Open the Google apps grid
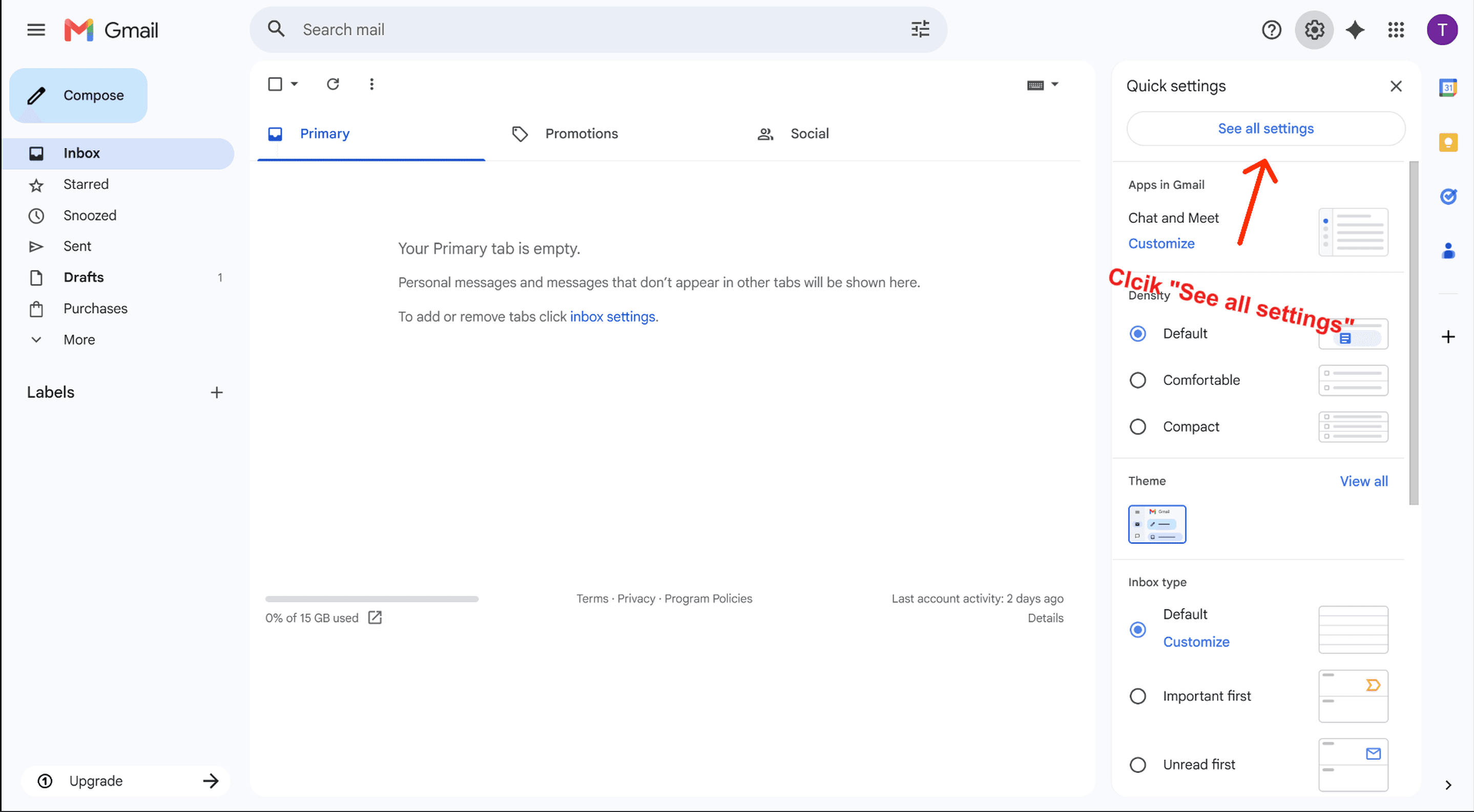Viewport: 1474px width, 812px height. [x=1396, y=30]
